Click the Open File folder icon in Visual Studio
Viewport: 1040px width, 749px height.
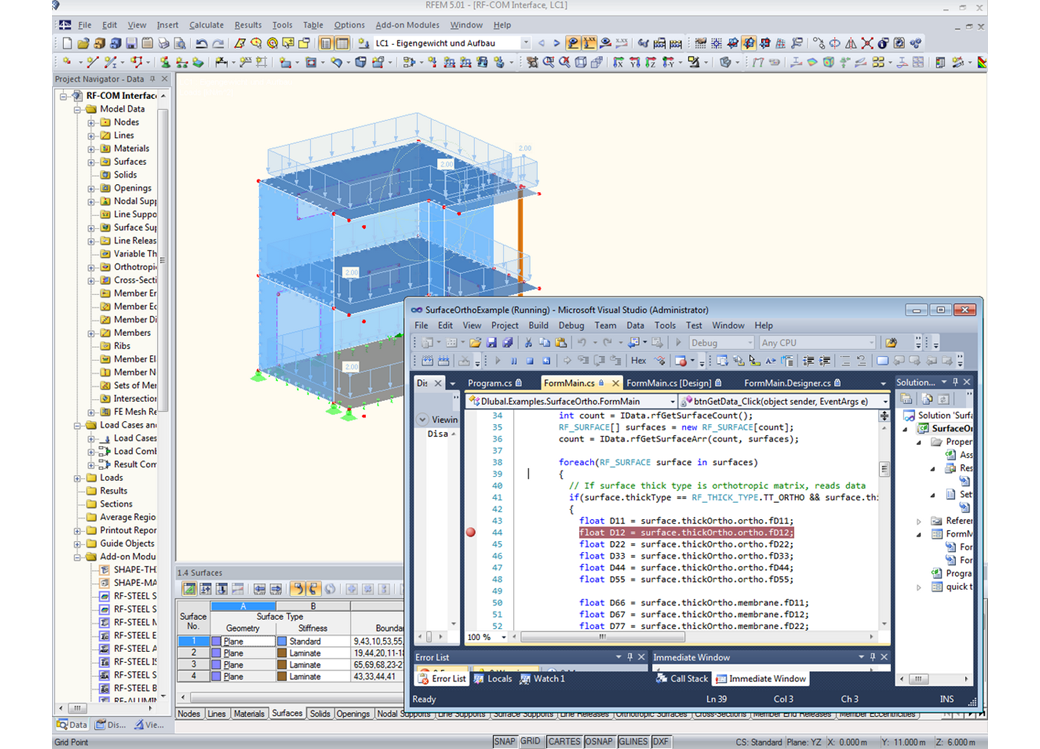475,342
